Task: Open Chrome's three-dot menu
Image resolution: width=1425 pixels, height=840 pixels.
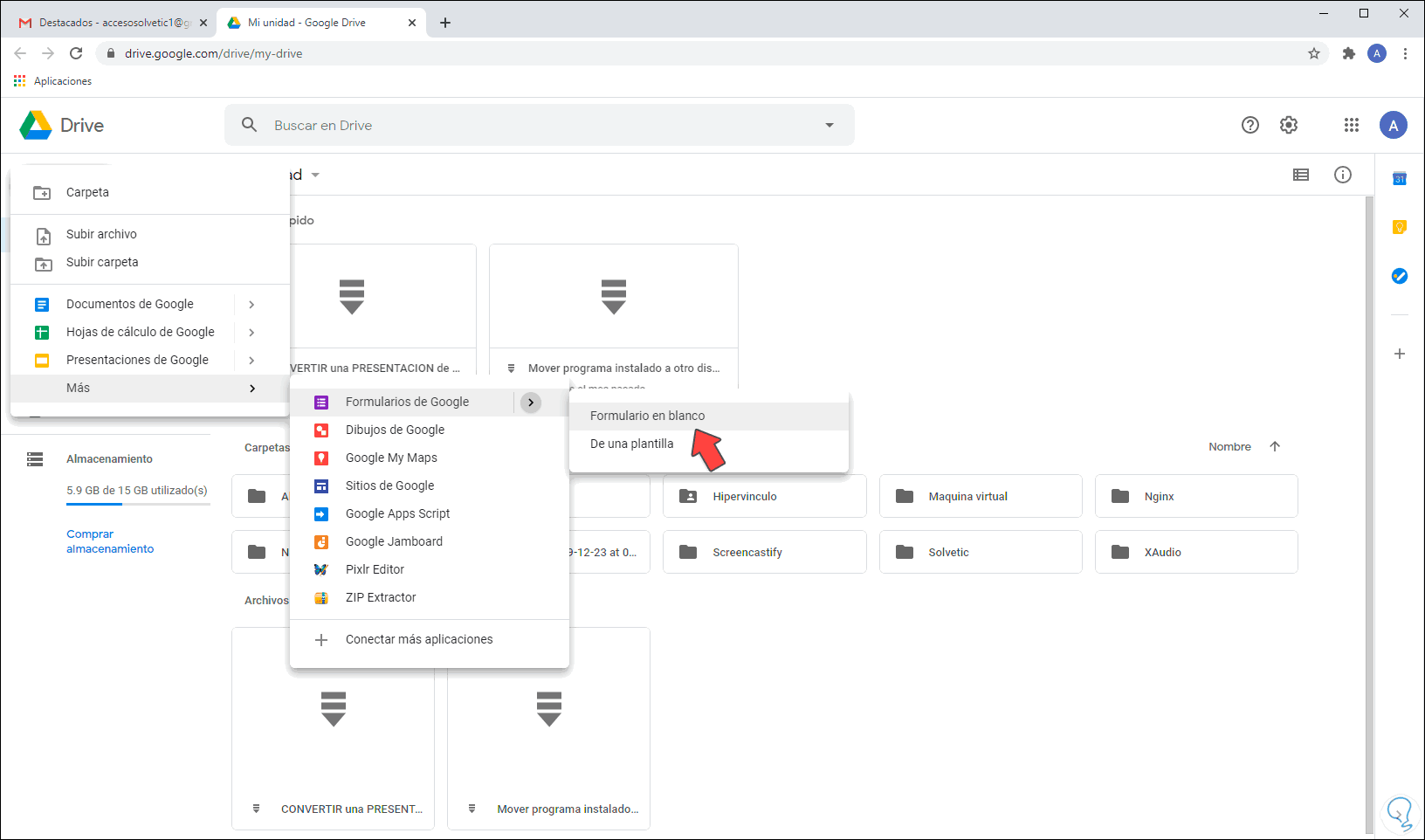Action: click(x=1405, y=53)
